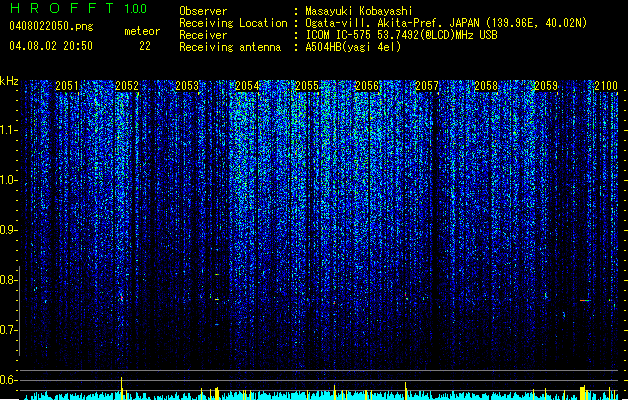Click the 'Receiving antenna' label

click(230, 47)
